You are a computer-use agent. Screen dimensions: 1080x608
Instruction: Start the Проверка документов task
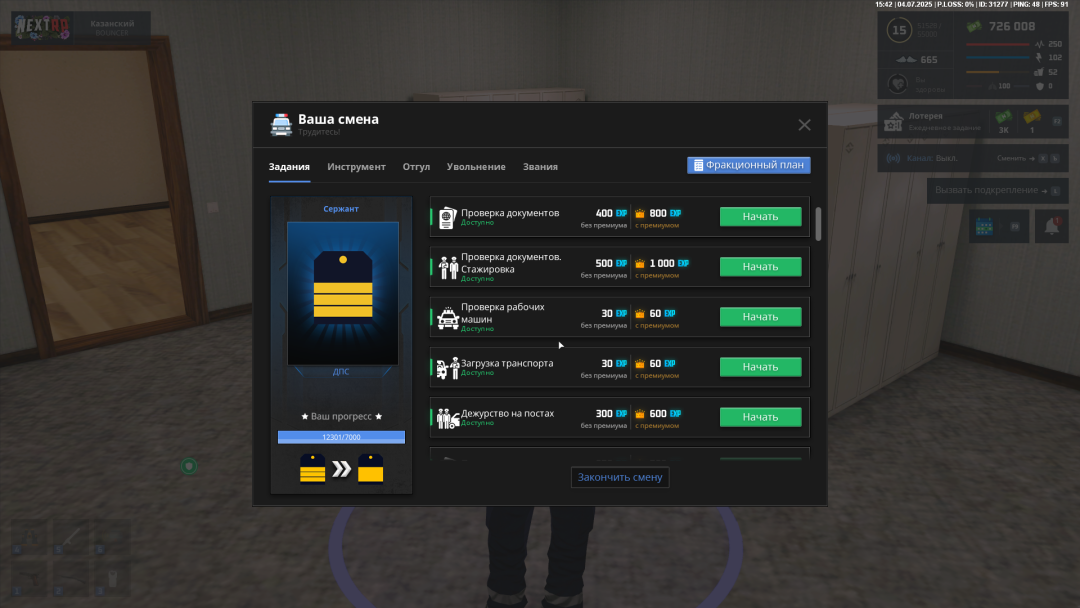point(760,217)
